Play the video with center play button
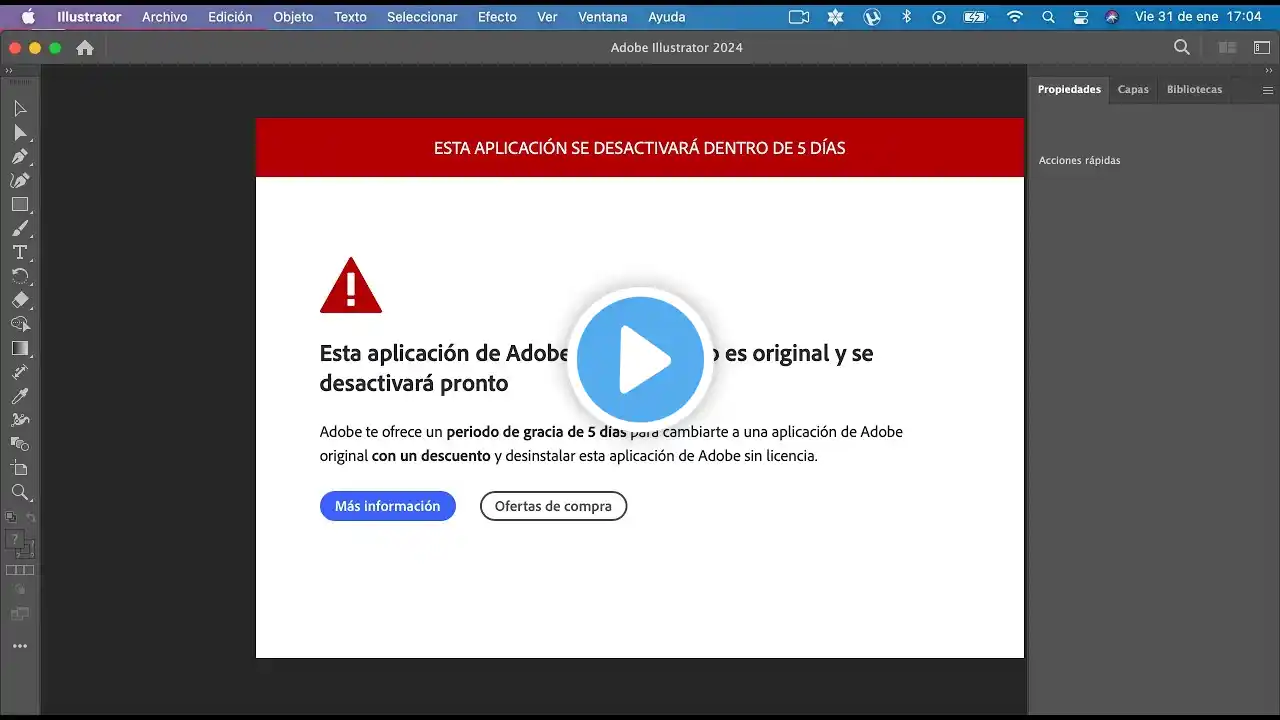The height and width of the screenshot is (720, 1280). [x=640, y=360]
